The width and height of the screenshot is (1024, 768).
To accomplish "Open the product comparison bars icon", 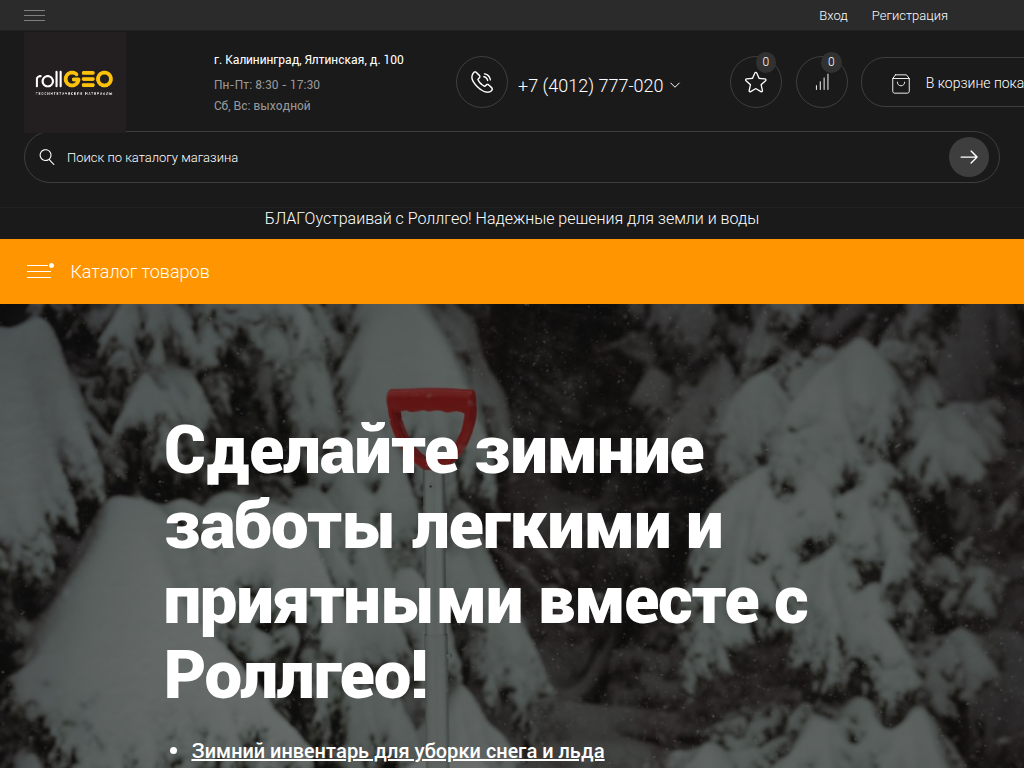I will (821, 81).
